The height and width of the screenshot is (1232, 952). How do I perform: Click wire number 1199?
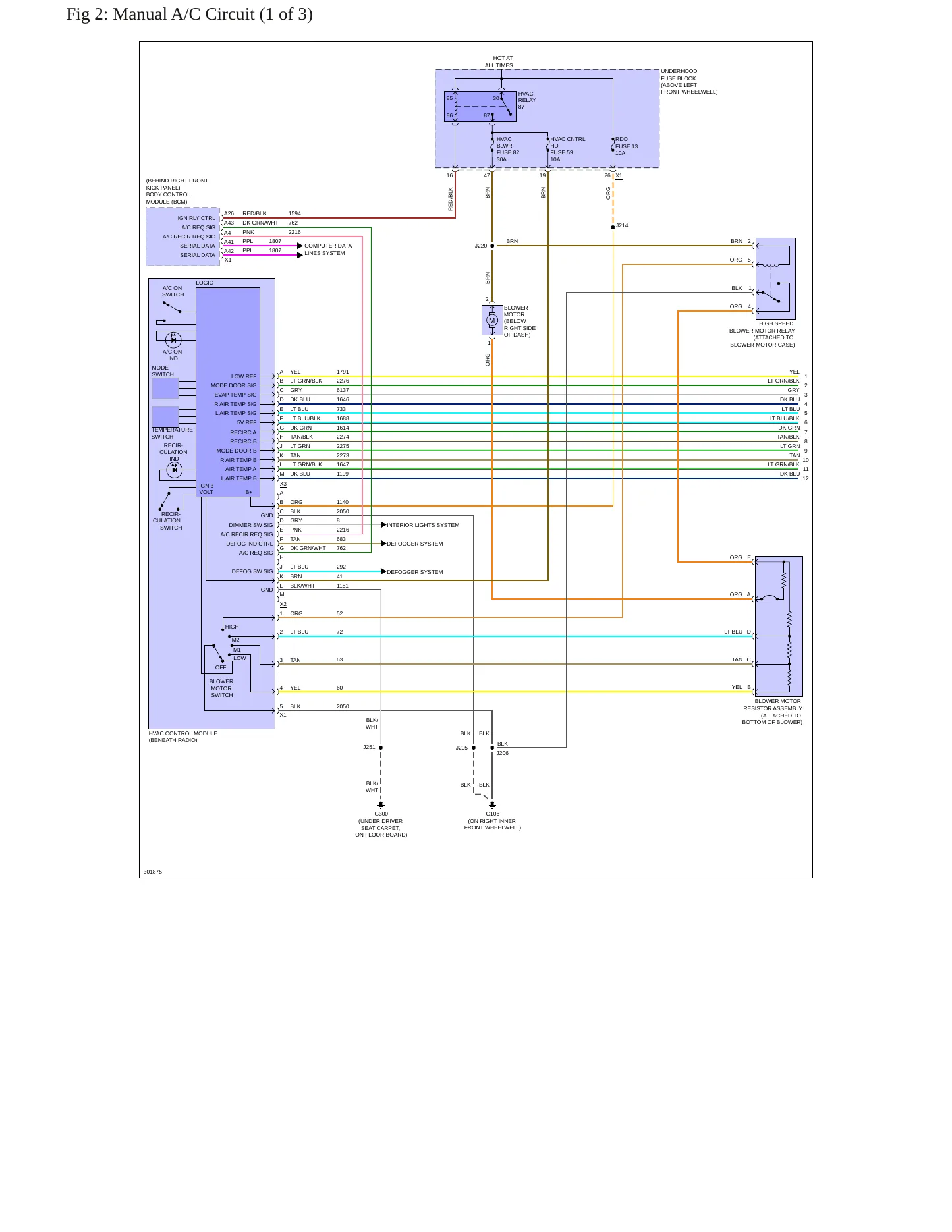click(x=343, y=474)
